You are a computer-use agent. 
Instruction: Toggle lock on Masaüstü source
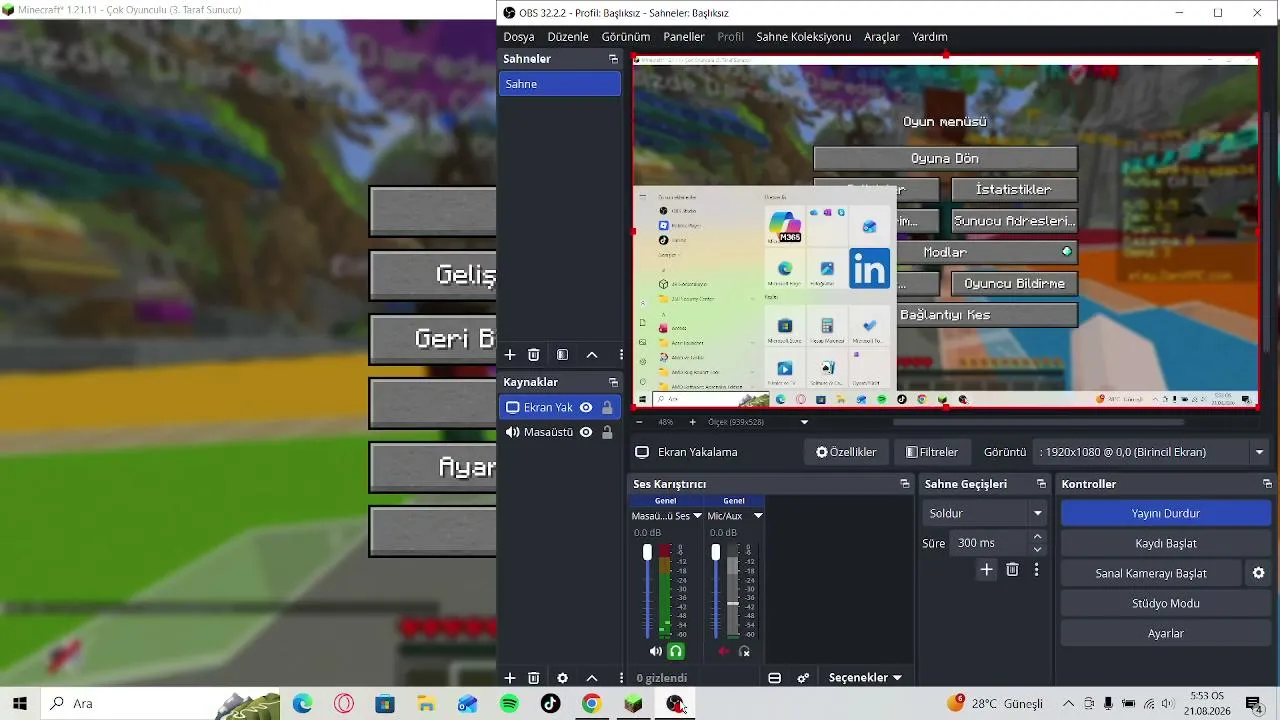(607, 432)
